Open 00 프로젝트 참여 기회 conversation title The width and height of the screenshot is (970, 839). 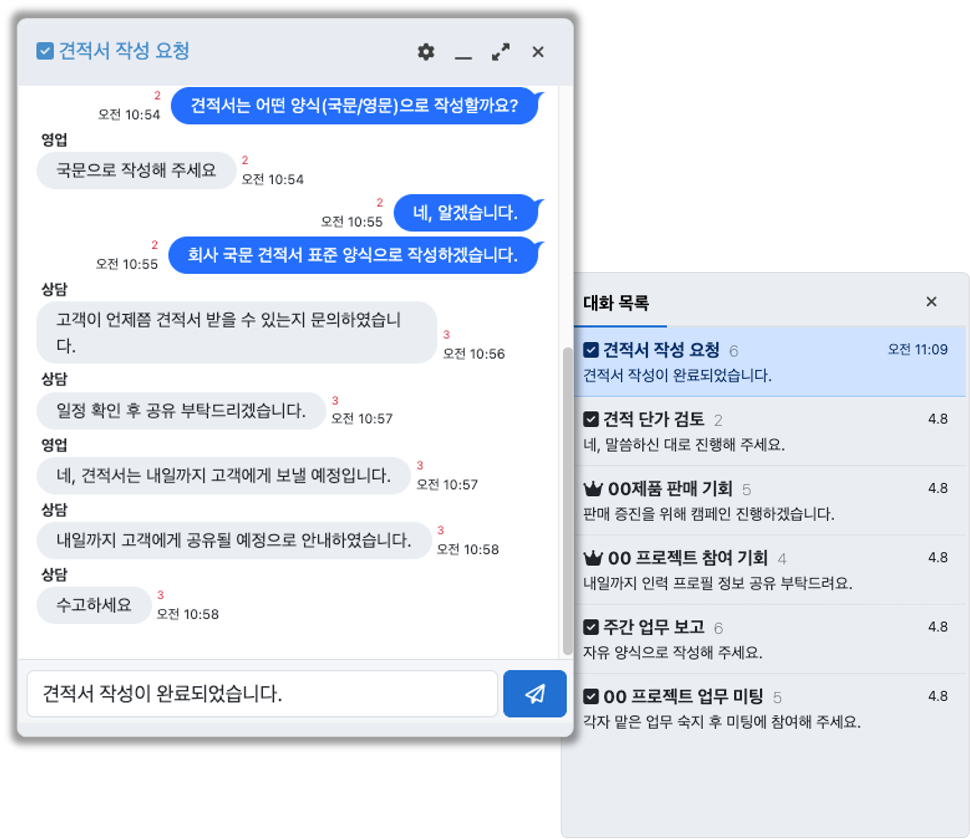[x=687, y=558]
